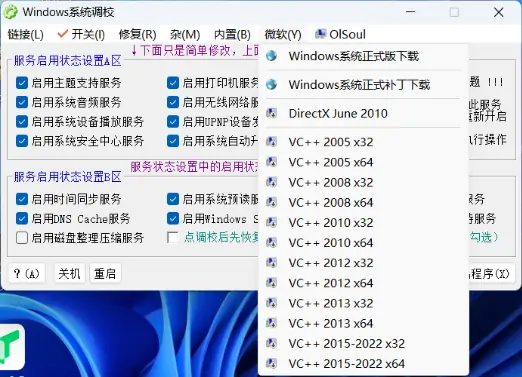Open the OlSoul menu item
The width and height of the screenshot is (522, 377).
coord(340,34)
